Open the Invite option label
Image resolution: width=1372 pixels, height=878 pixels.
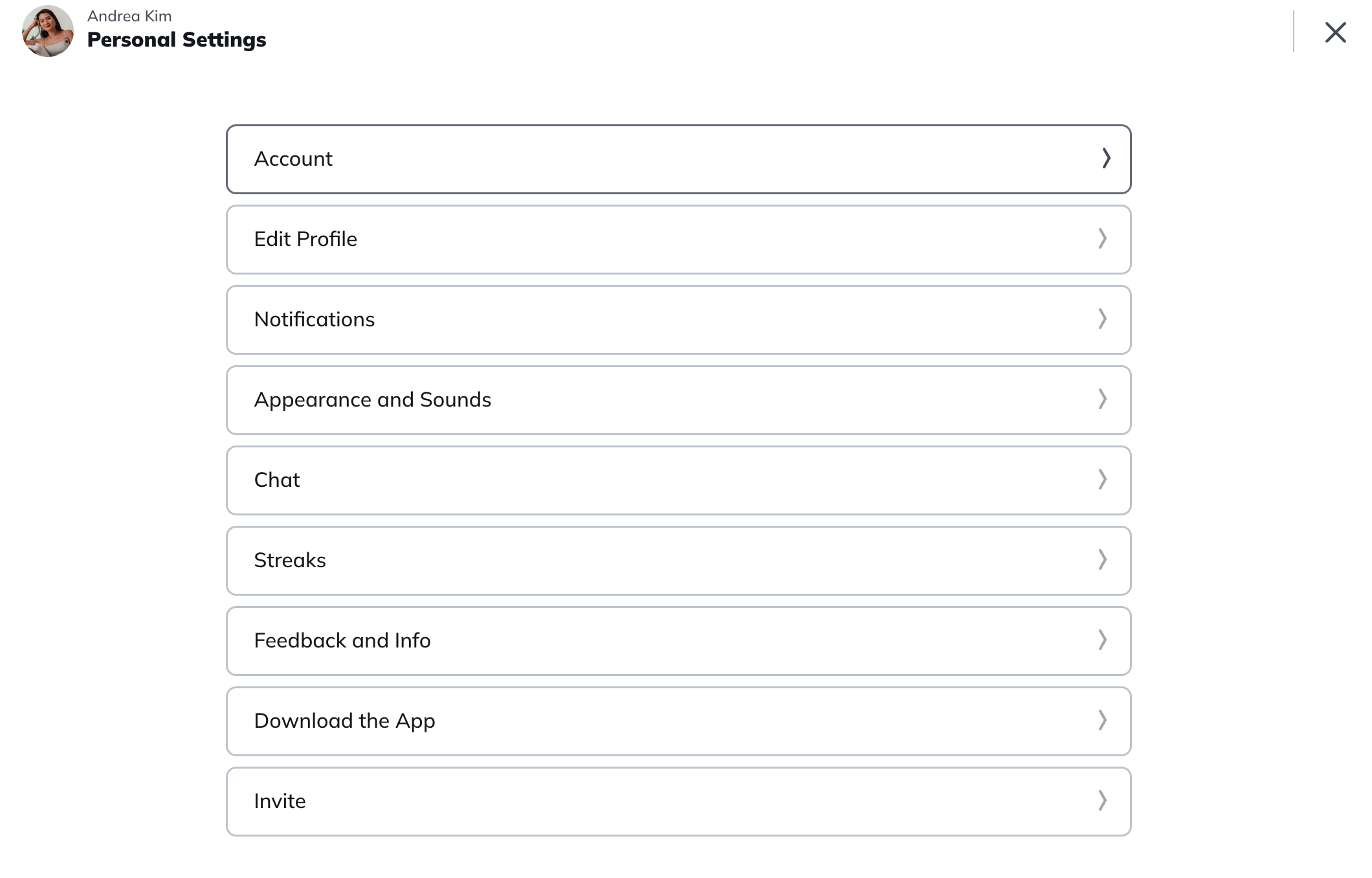tap(280, 802)
